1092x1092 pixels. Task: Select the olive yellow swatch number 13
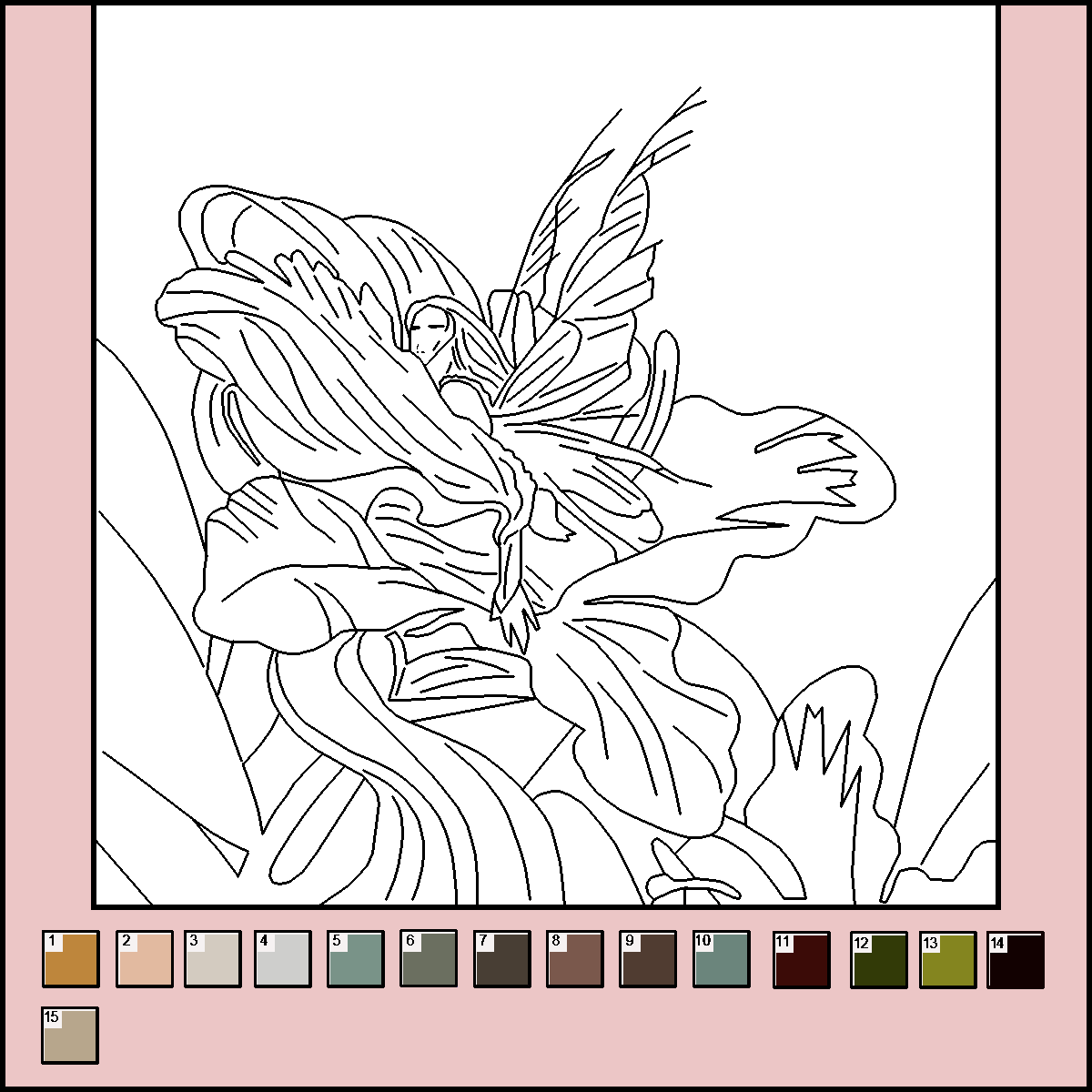pyautogui.click(x=948, y=959)
